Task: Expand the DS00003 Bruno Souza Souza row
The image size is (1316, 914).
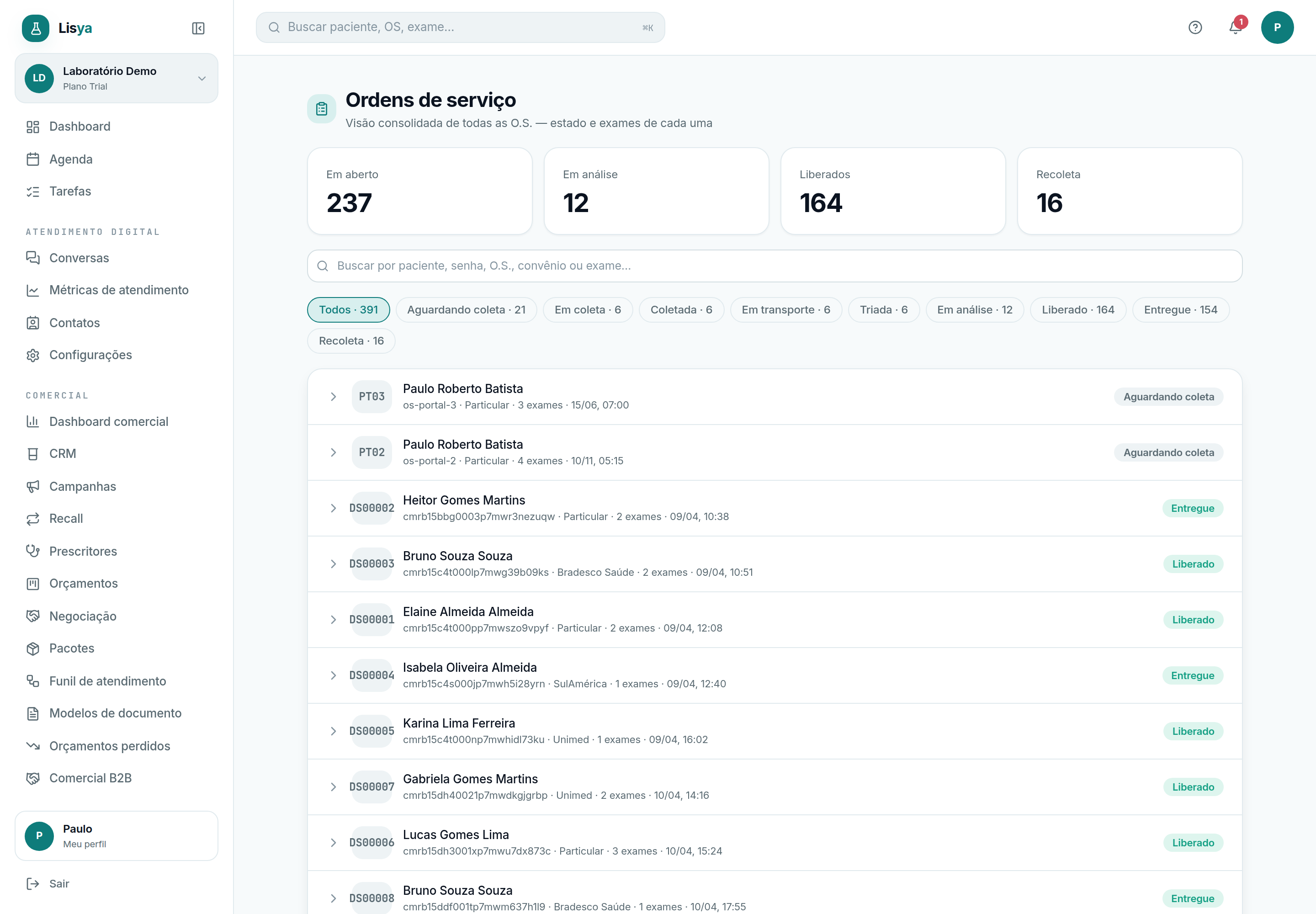Action: tap(333, 564)
